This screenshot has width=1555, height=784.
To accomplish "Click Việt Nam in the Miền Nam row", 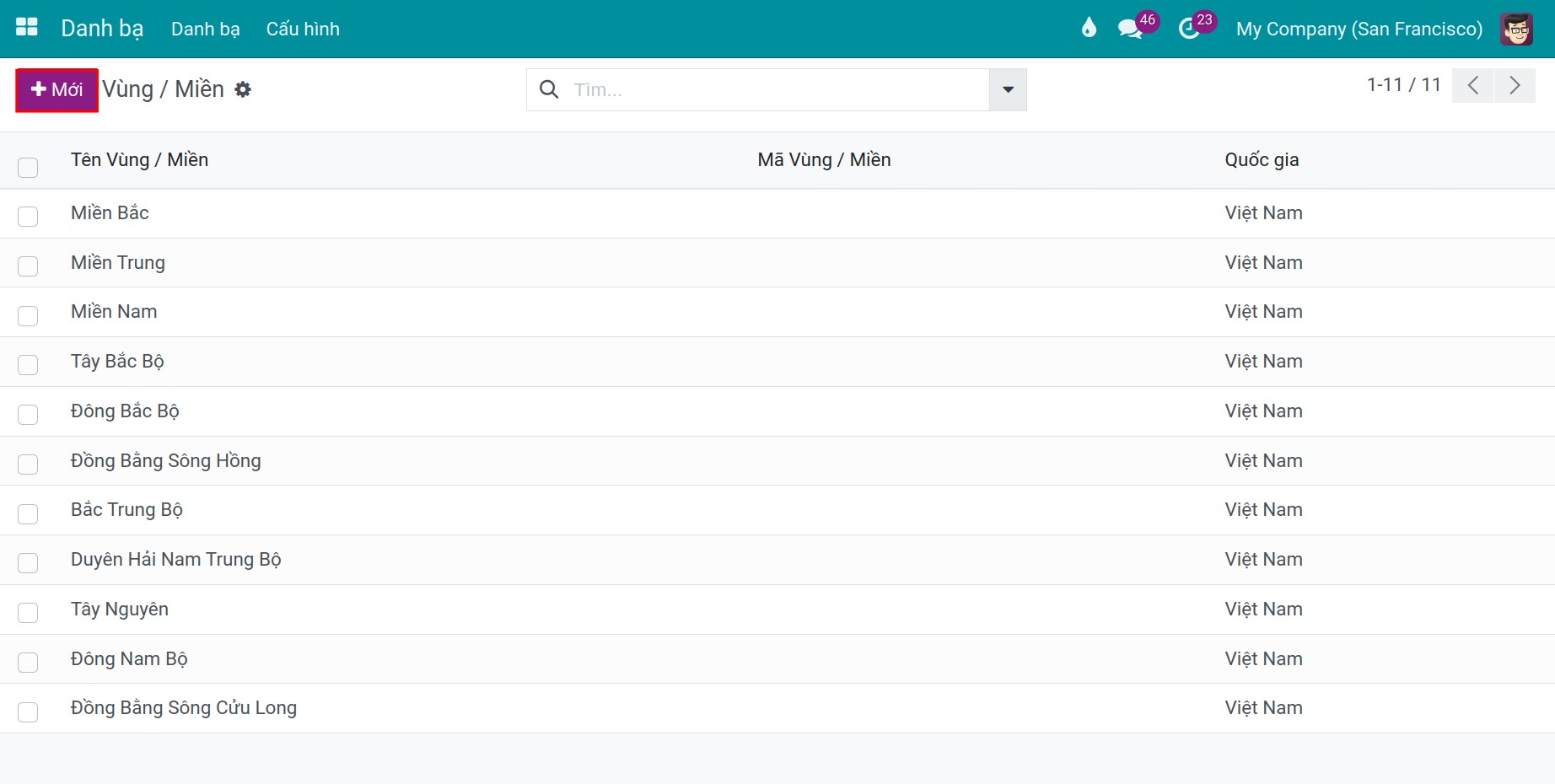I will (1264, 311).
